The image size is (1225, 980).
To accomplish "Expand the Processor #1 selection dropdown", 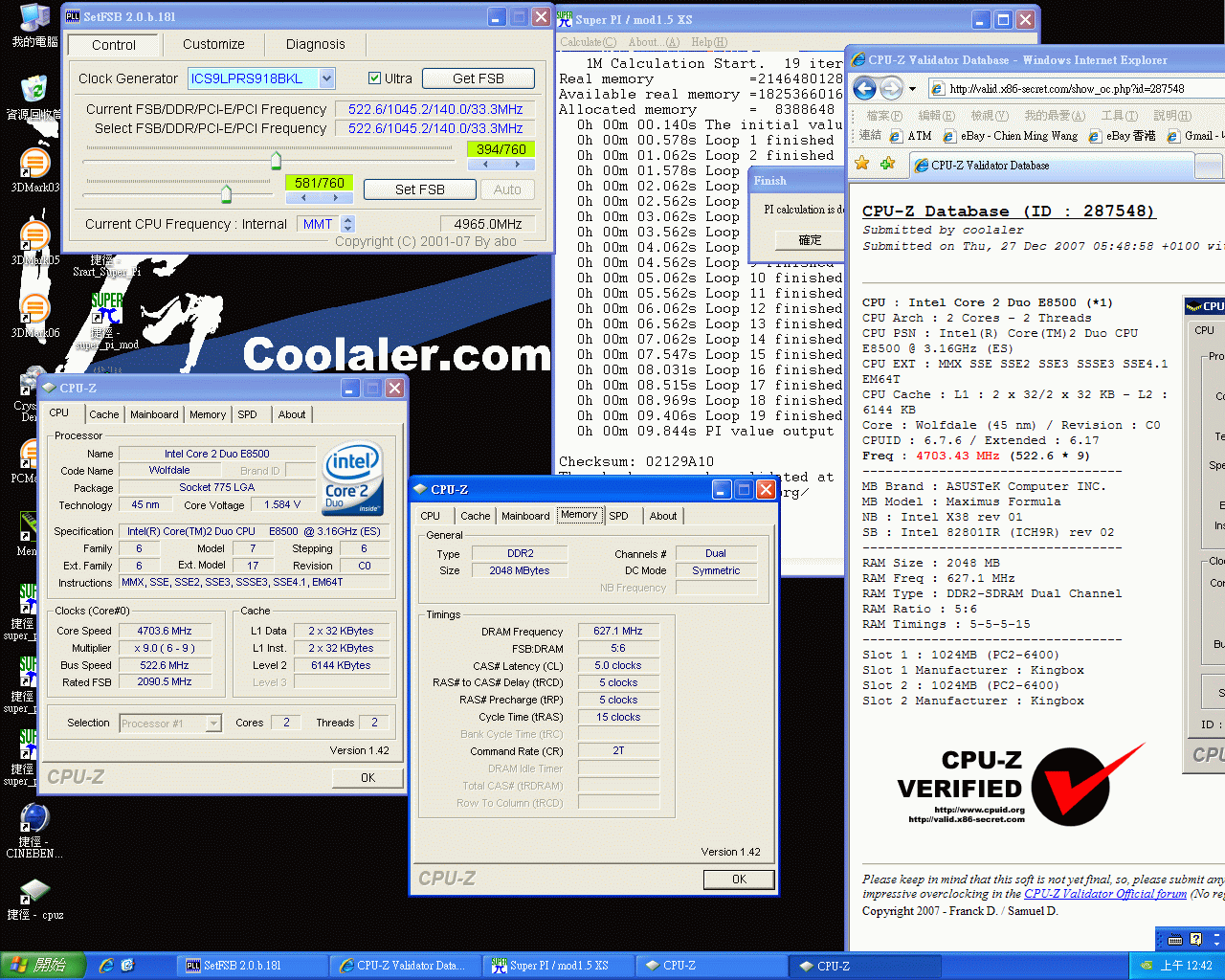I will pyautogui.click(x=213, y=724).
